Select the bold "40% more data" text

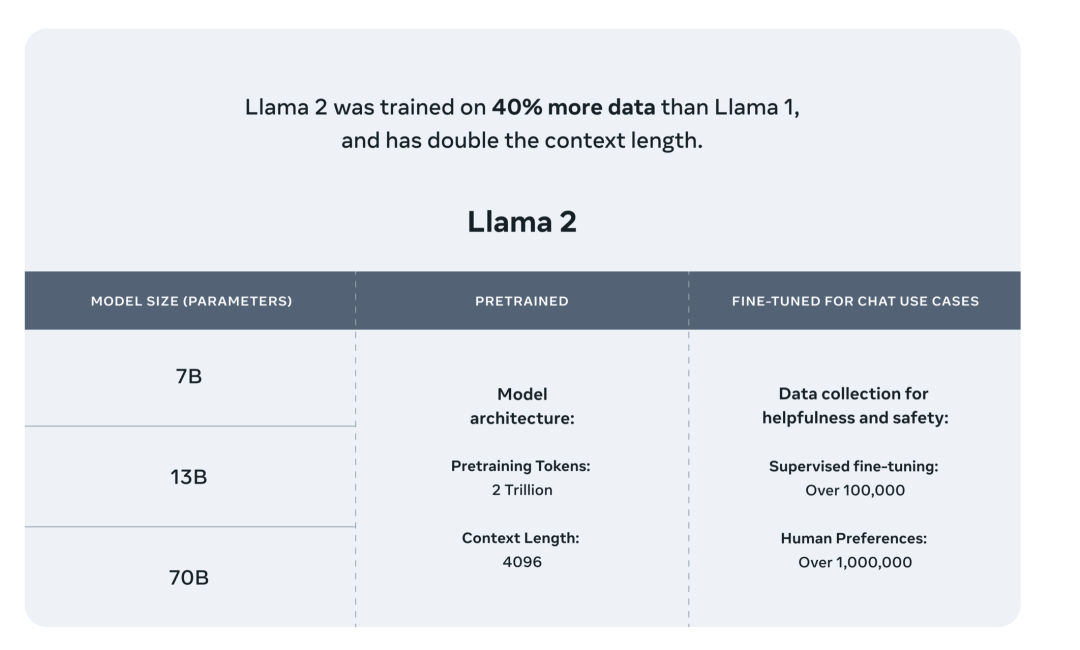(573, 107)
